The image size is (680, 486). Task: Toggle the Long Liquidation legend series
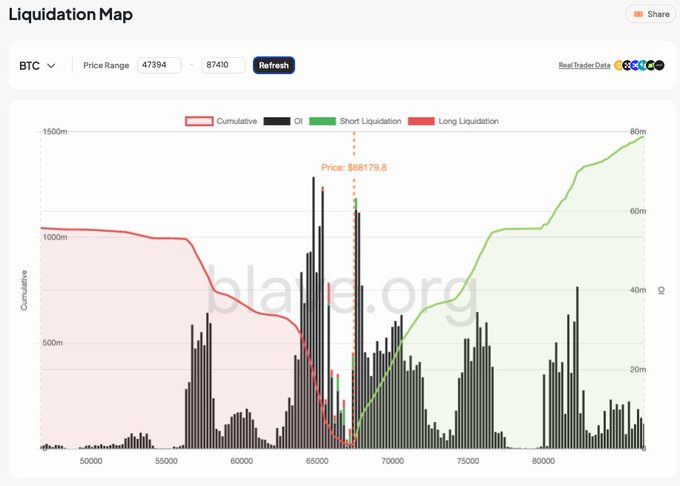pos(453,121)
